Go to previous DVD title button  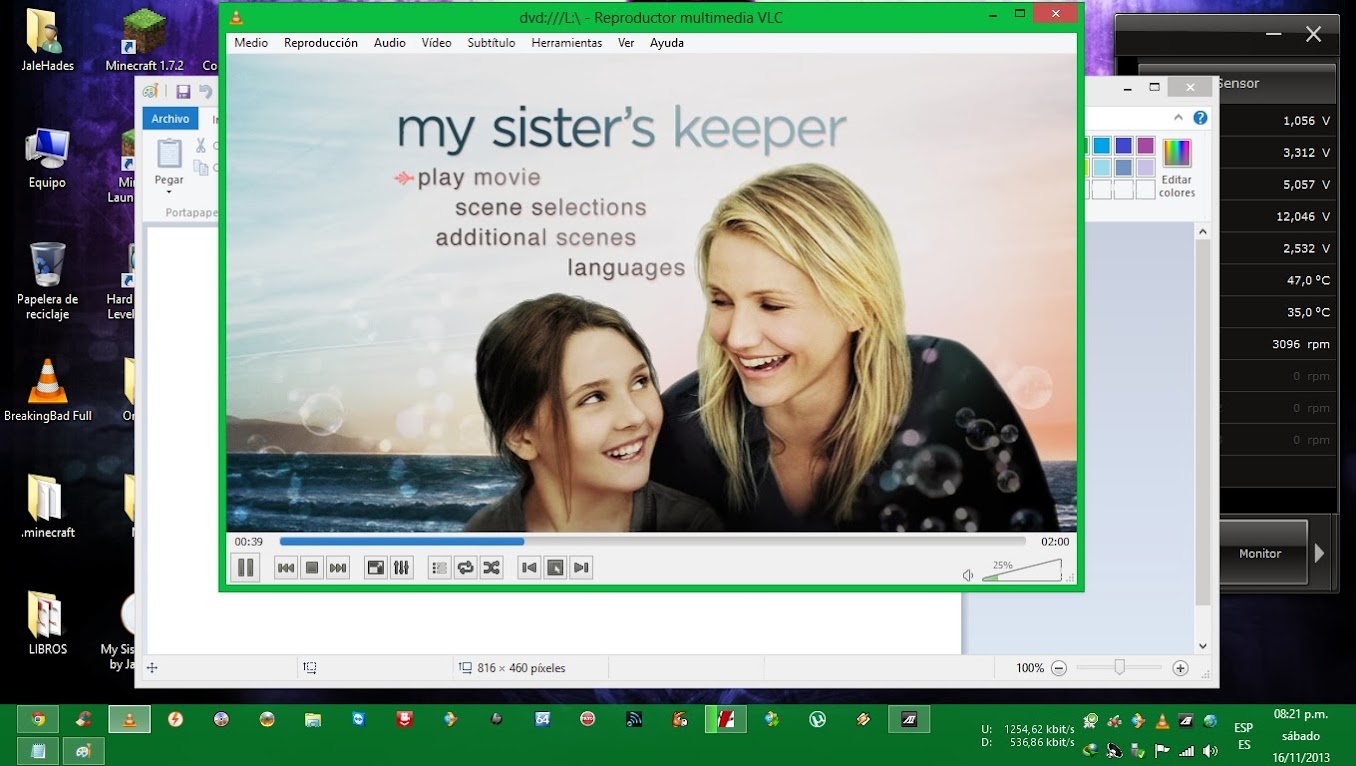(x=530, y=568)
